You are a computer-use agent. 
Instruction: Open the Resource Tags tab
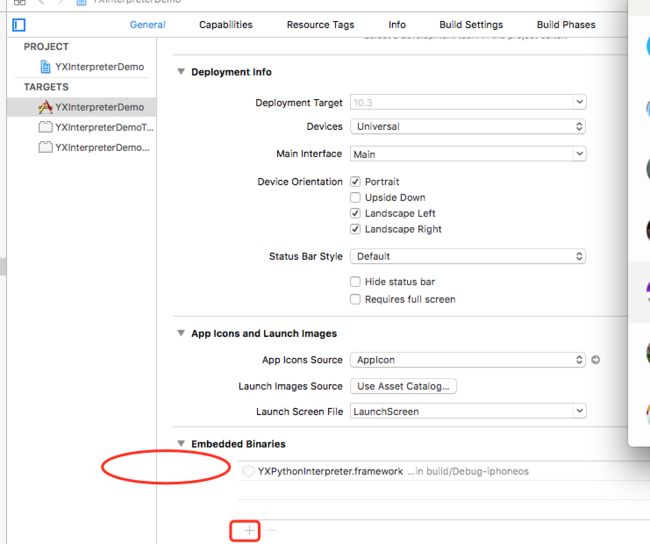point(320,24)
